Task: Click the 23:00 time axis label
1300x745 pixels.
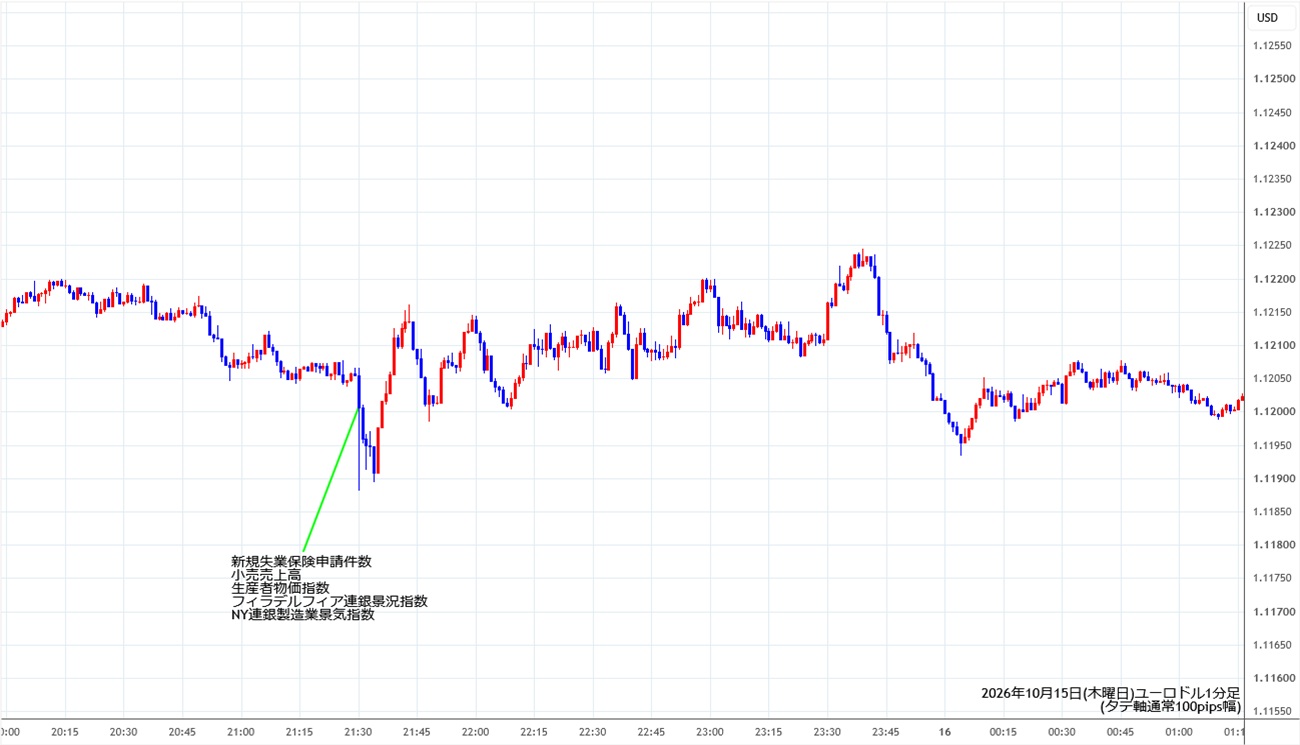Action: pos(710,731)
